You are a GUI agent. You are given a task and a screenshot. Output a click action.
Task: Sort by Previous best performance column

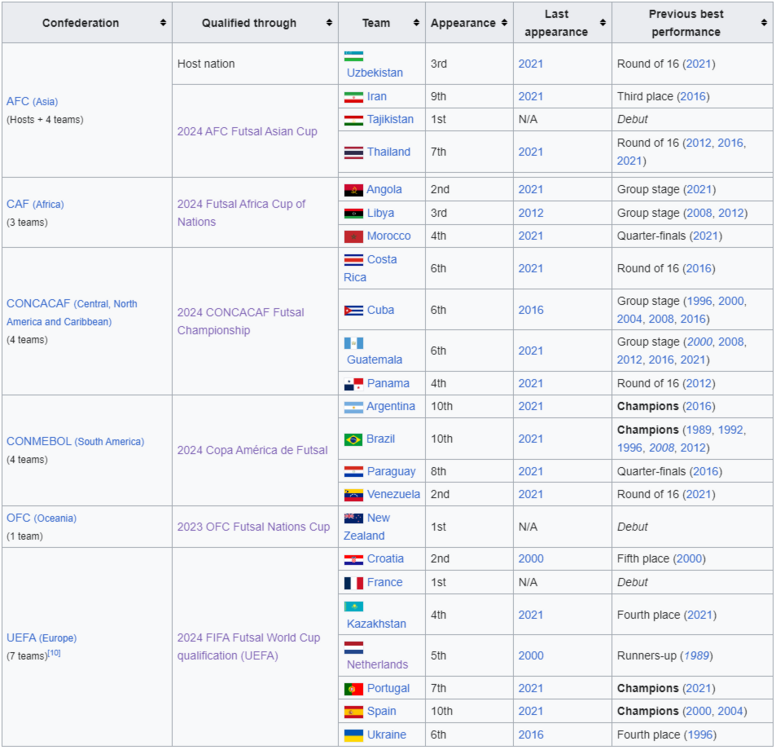pos(764,23)
